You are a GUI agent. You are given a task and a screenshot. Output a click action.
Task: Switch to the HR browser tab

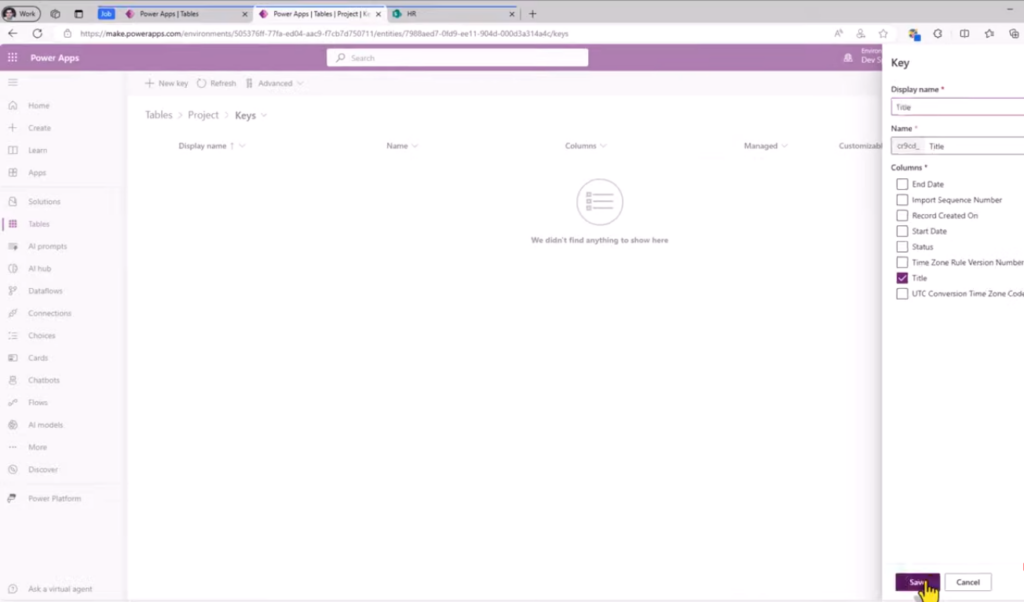(452, 14)
